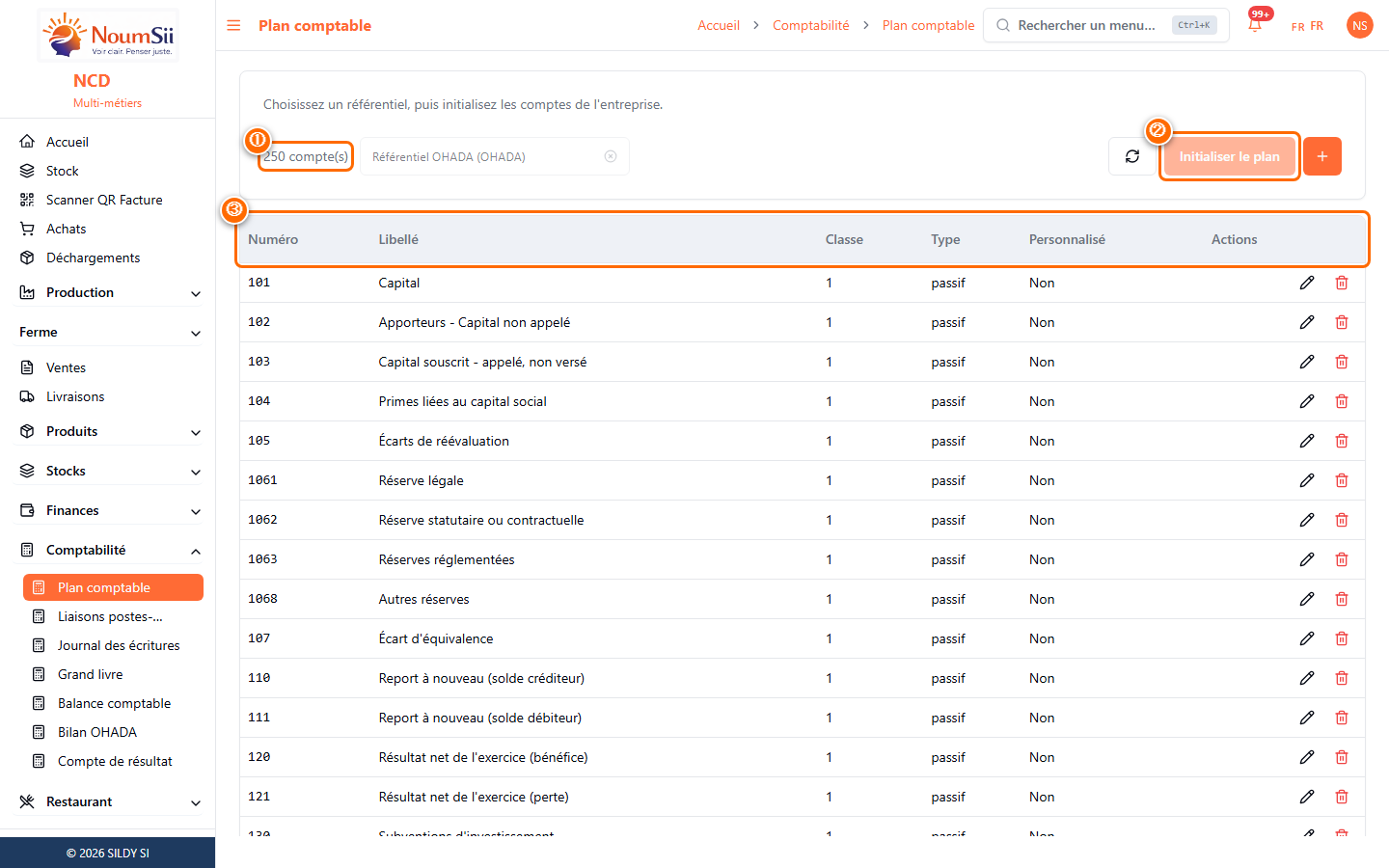Delete account 111 Report à nouveau débiteur
This screenshot has width=1389, height=868.
1342,718
